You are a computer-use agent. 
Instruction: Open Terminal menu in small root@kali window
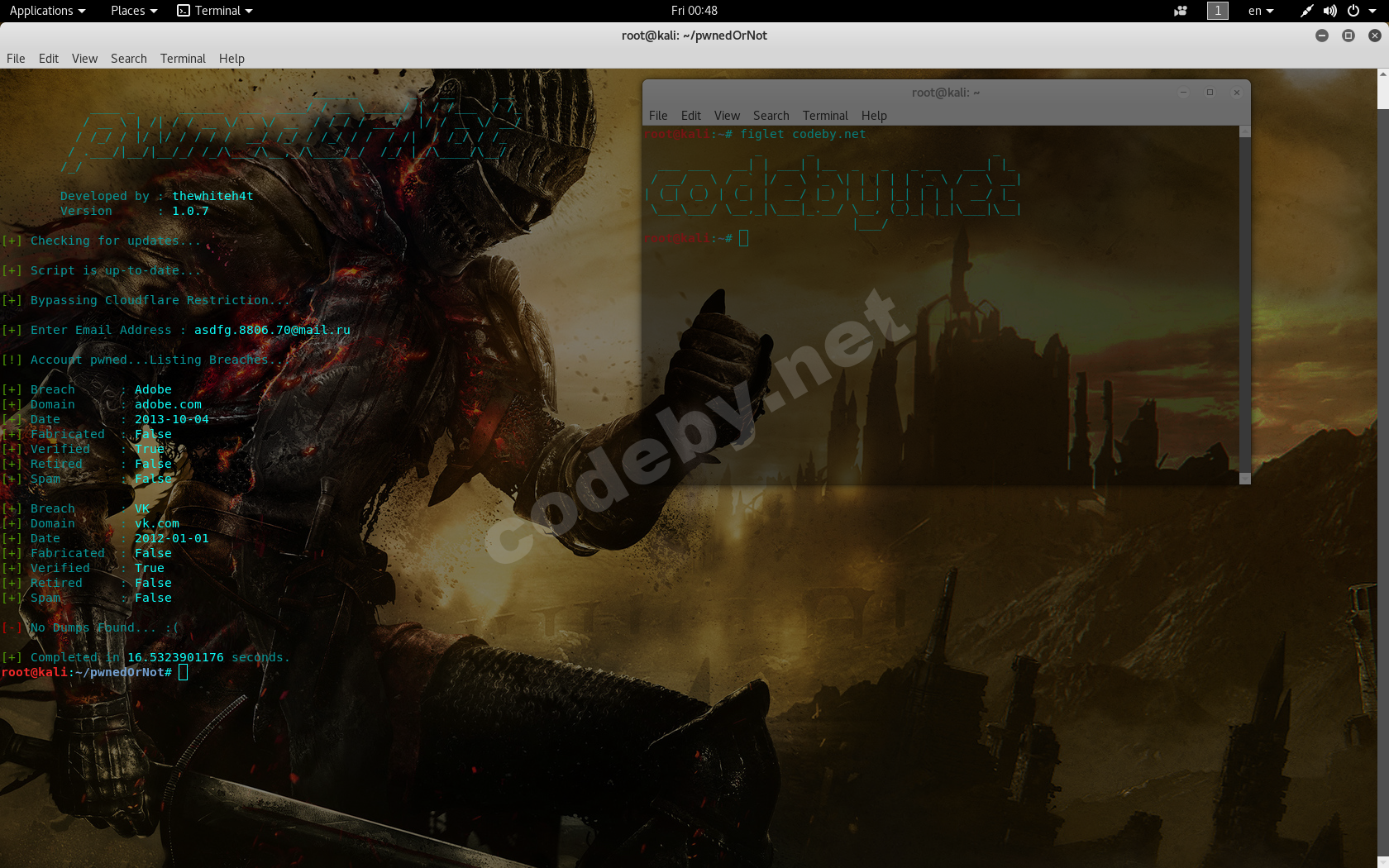825,116
